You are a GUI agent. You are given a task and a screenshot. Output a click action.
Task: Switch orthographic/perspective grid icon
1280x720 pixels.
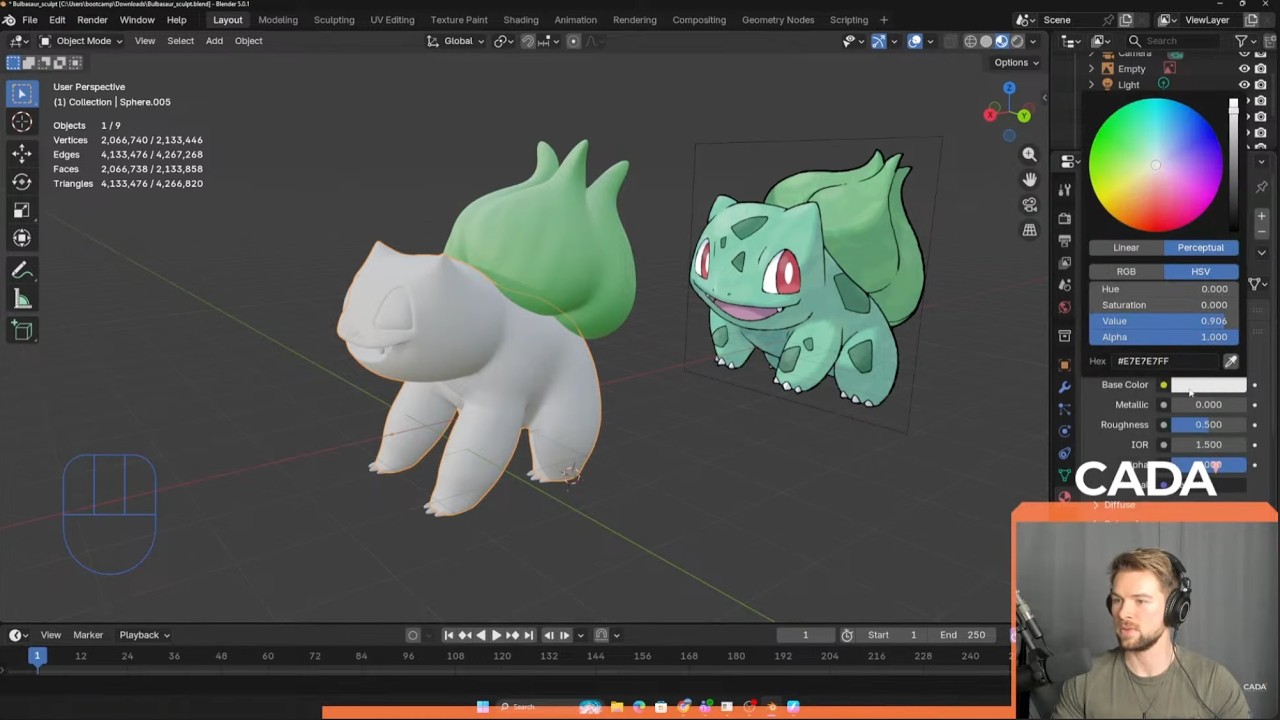pyautogui.click(x=1029, y=230)
